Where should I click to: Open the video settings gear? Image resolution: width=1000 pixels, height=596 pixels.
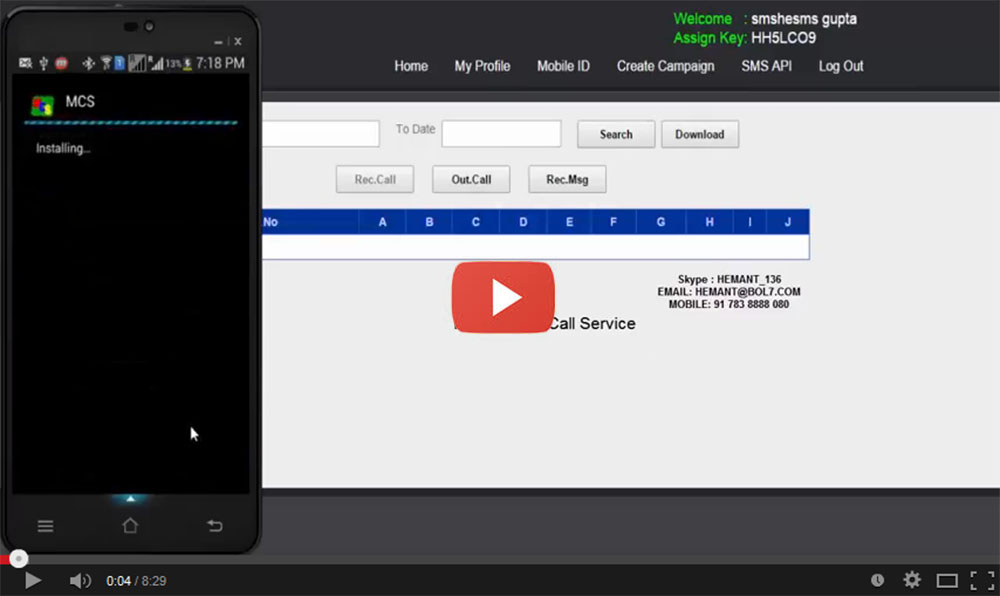(x=912, y=580)
